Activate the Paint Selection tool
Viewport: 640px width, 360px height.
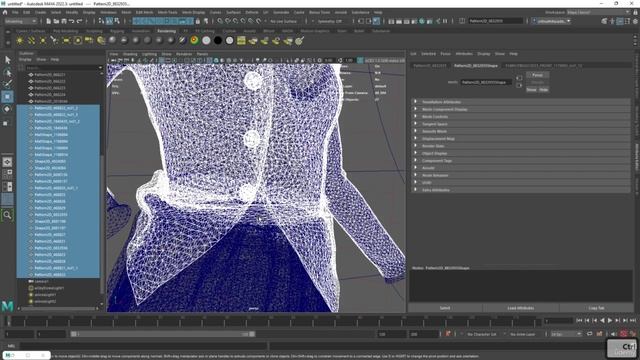pos(7,84)
